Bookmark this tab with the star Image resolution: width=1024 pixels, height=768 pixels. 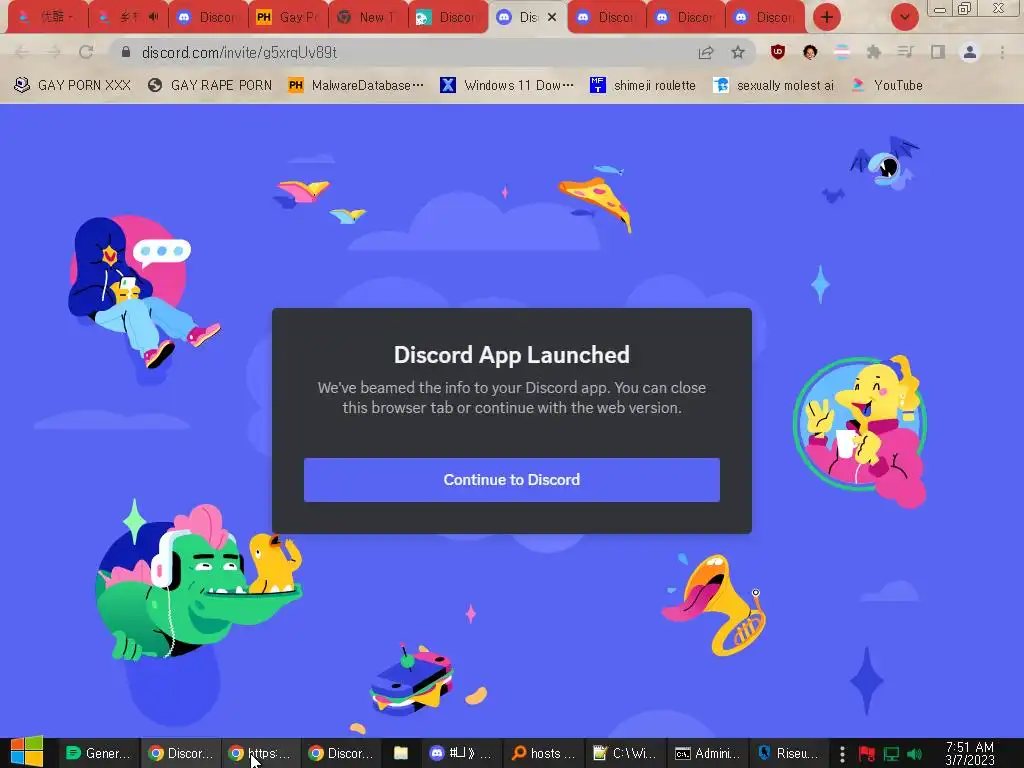coord(738,52)
